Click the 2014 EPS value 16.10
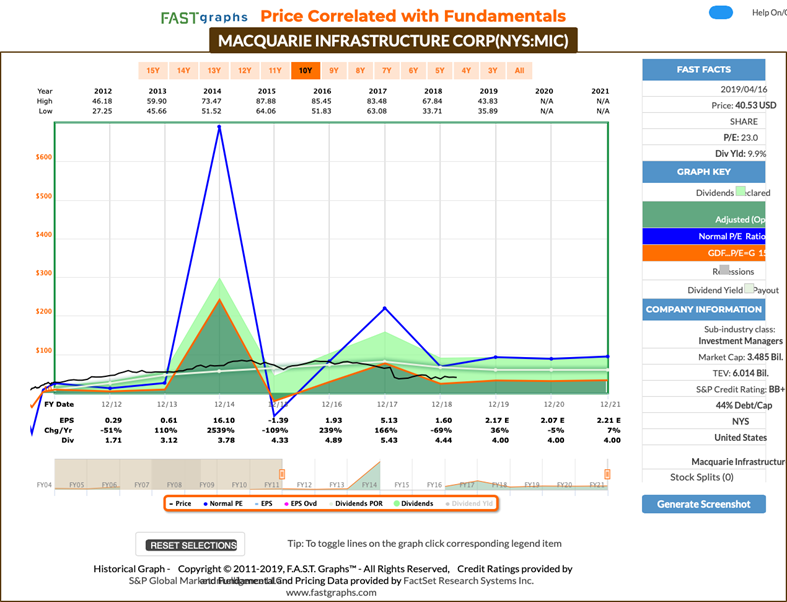 224,420
